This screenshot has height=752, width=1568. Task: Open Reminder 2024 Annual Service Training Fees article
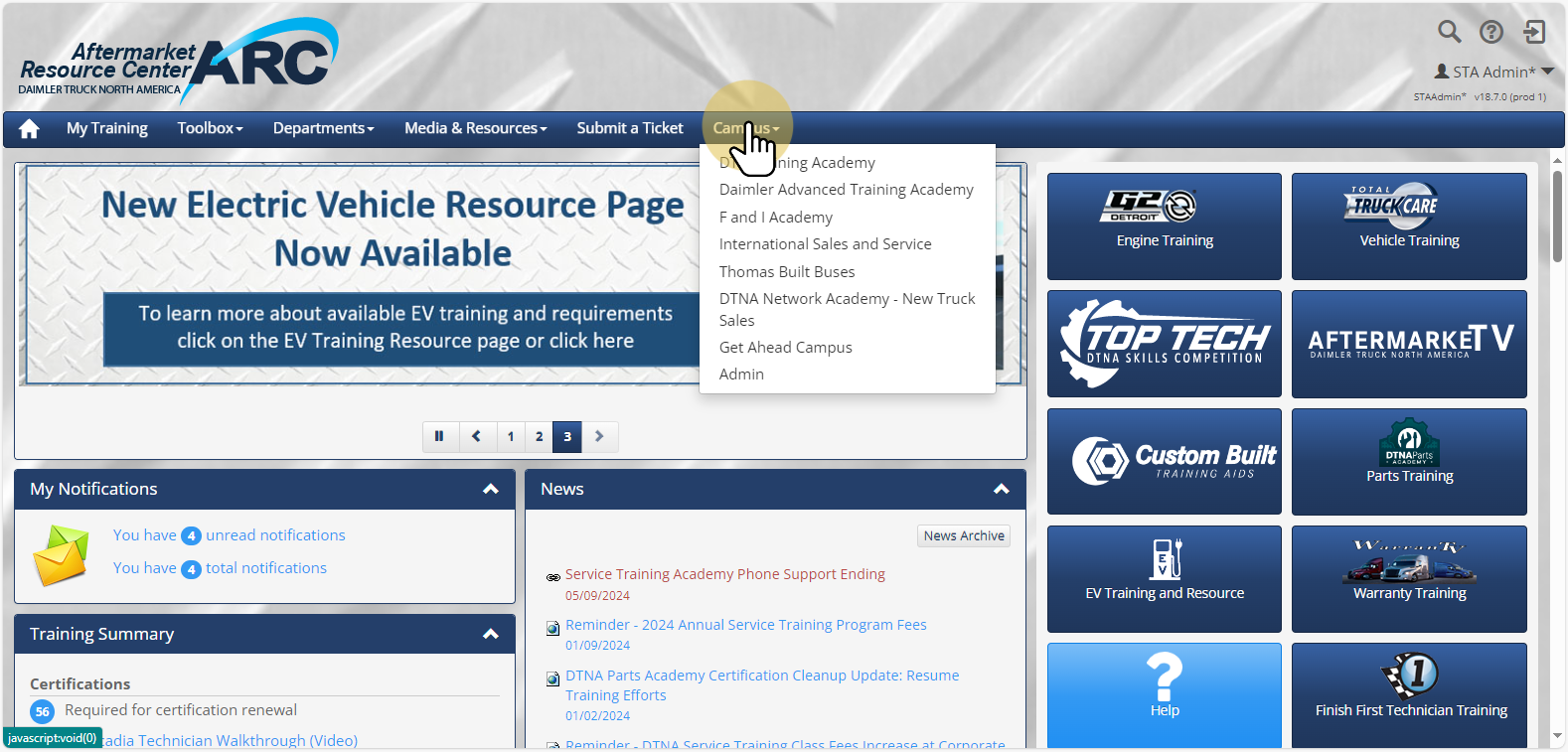pos(746,625)
